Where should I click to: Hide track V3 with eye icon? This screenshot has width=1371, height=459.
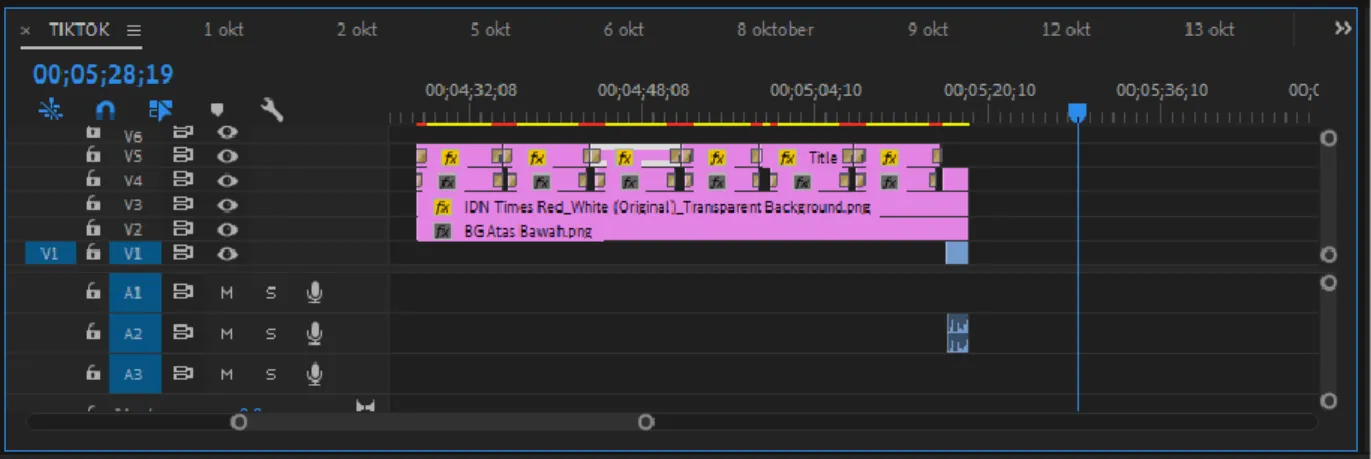[x=228, y=205]
